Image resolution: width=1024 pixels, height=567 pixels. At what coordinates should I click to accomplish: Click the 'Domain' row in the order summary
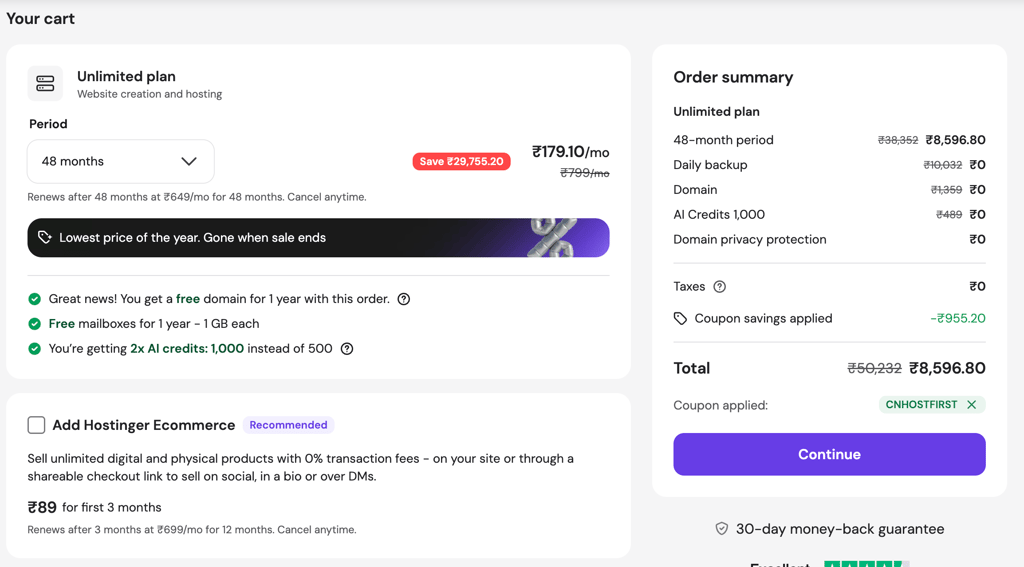point(829,190)
